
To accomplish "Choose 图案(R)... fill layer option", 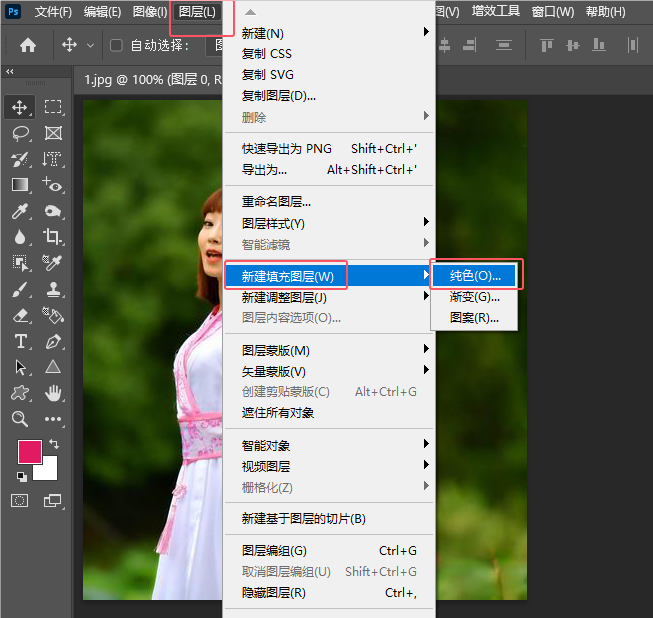I will click(474, 318).
